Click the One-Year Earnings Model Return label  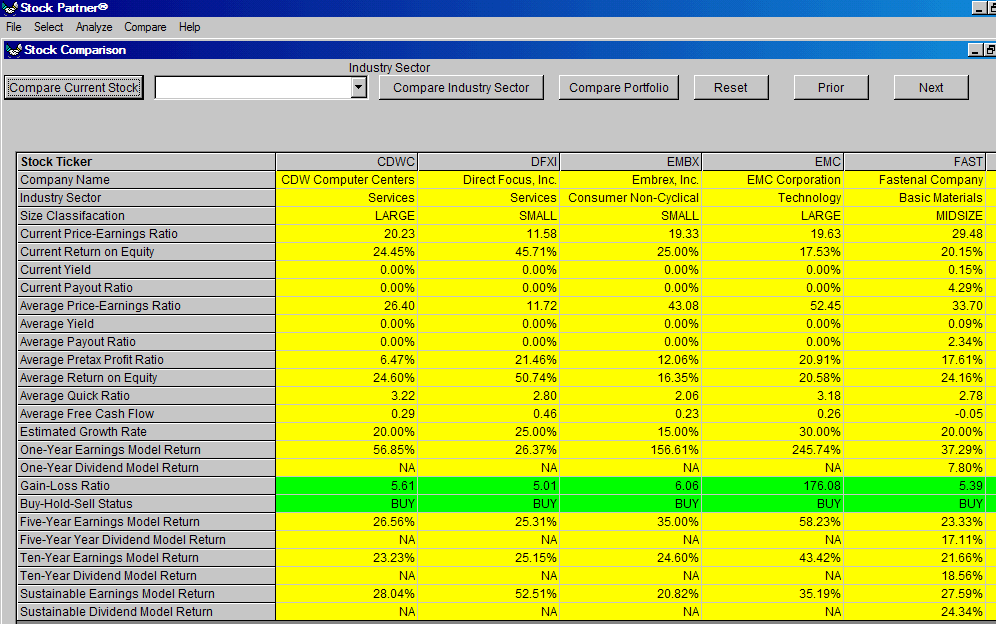coord(146,450)
